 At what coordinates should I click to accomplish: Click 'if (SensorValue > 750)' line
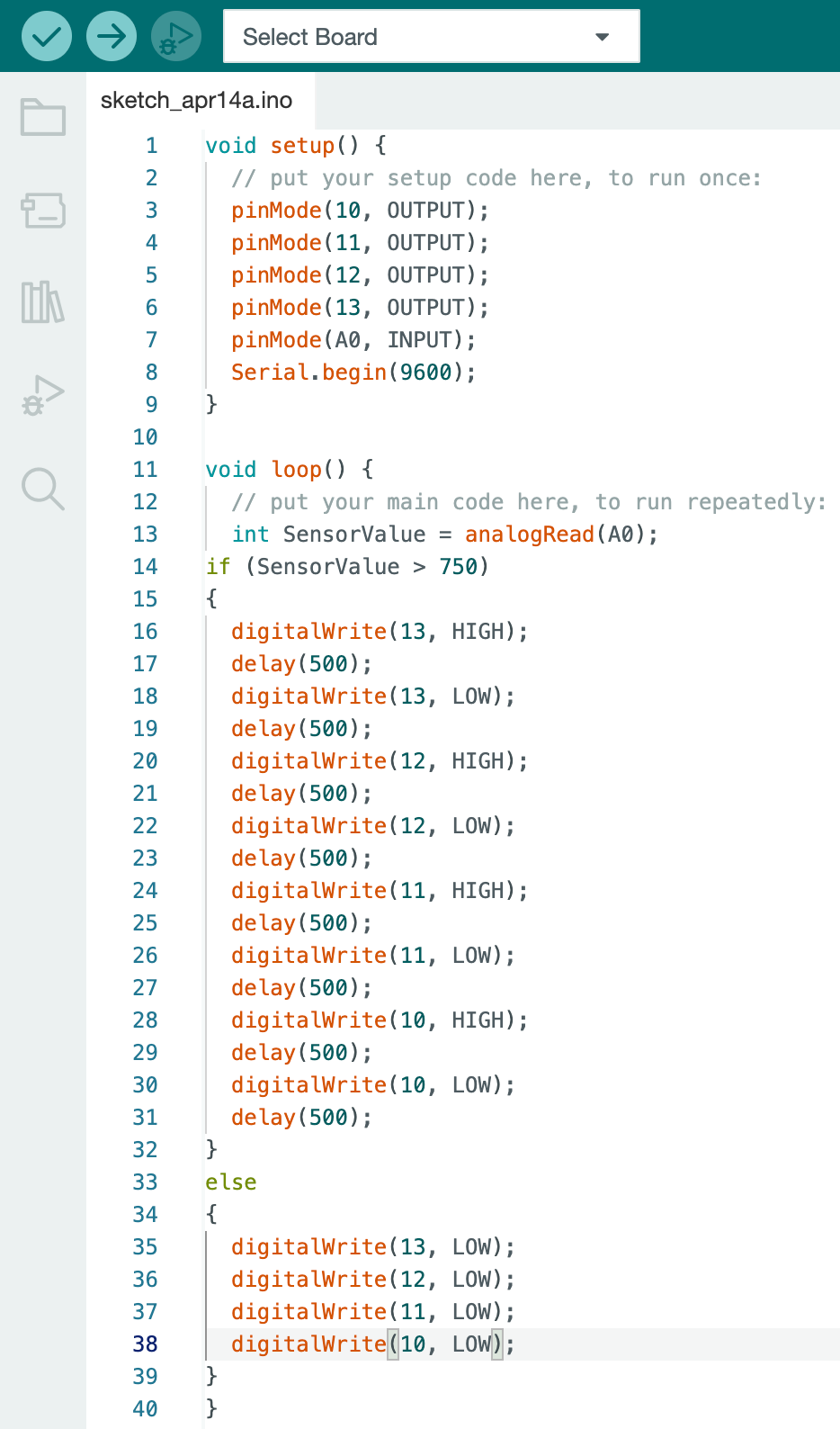point(347,567)
